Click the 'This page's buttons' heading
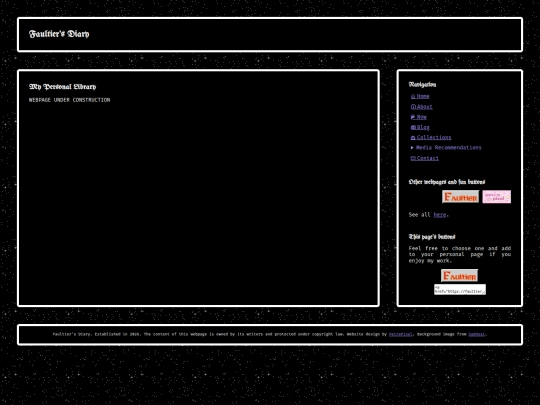The image size is (540, 405). pyautogui.click(x=432, y=237)
